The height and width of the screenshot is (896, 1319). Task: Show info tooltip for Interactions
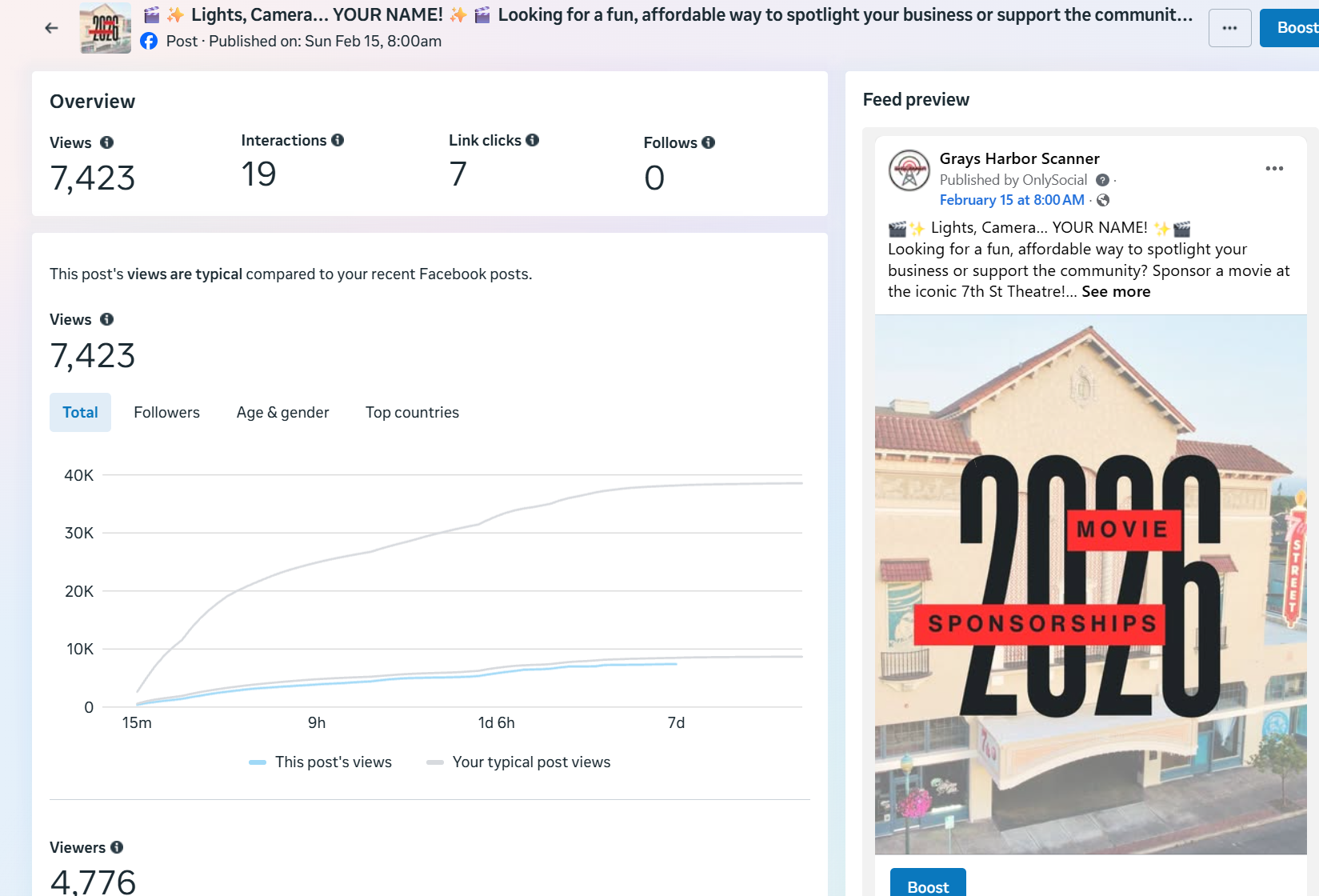[338, 140]
